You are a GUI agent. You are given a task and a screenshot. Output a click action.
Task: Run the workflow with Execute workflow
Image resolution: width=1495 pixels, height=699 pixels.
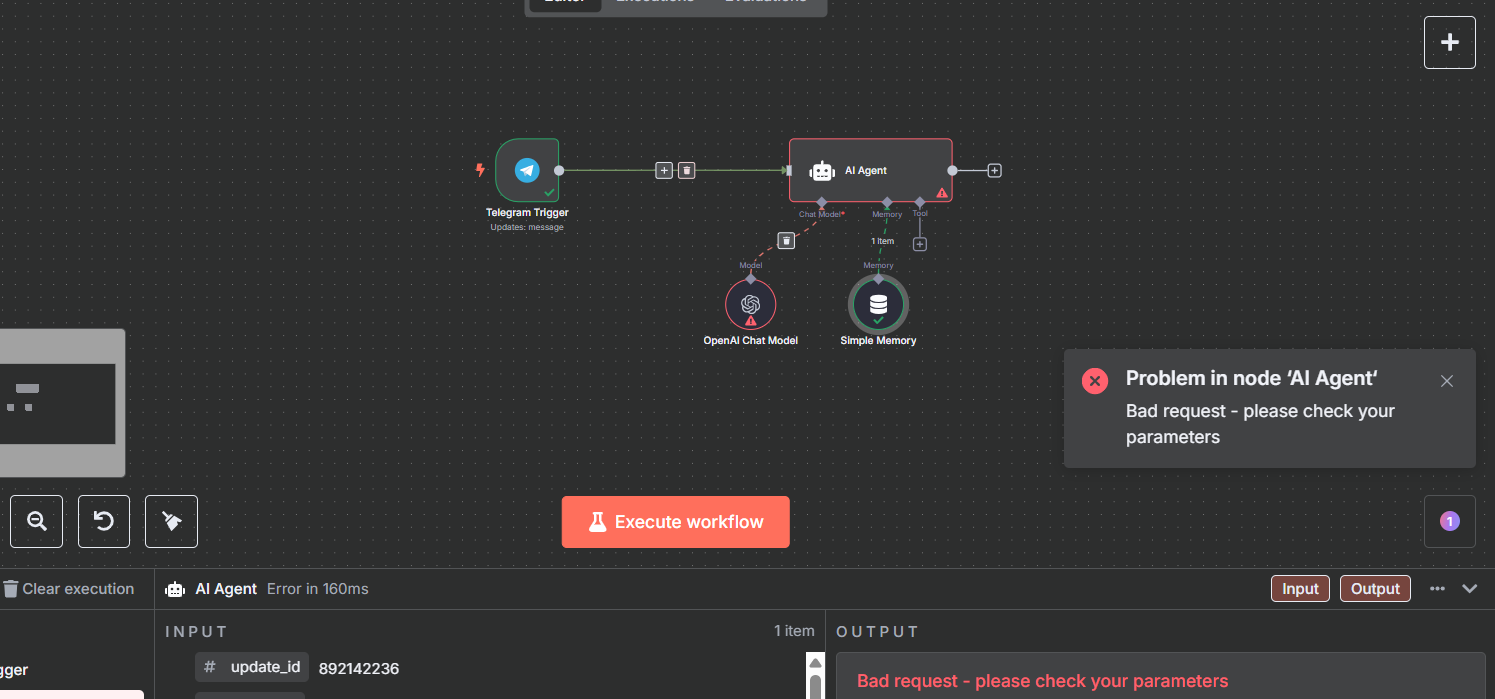676,522
